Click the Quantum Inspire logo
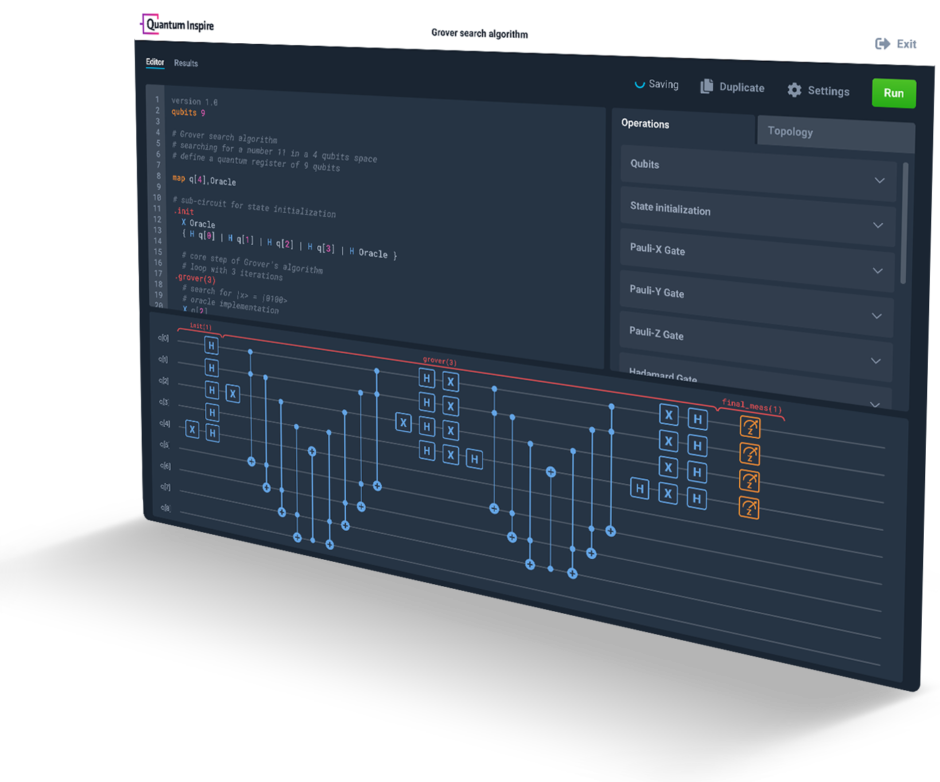Viewport: 940px width, 782px height. pyautogui.click(x=179, y=24)
